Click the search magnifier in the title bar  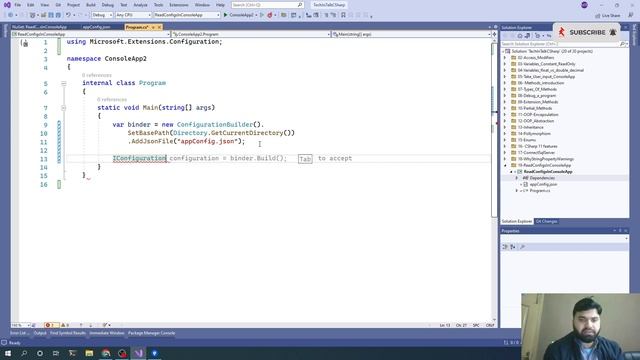pos(300,5)
